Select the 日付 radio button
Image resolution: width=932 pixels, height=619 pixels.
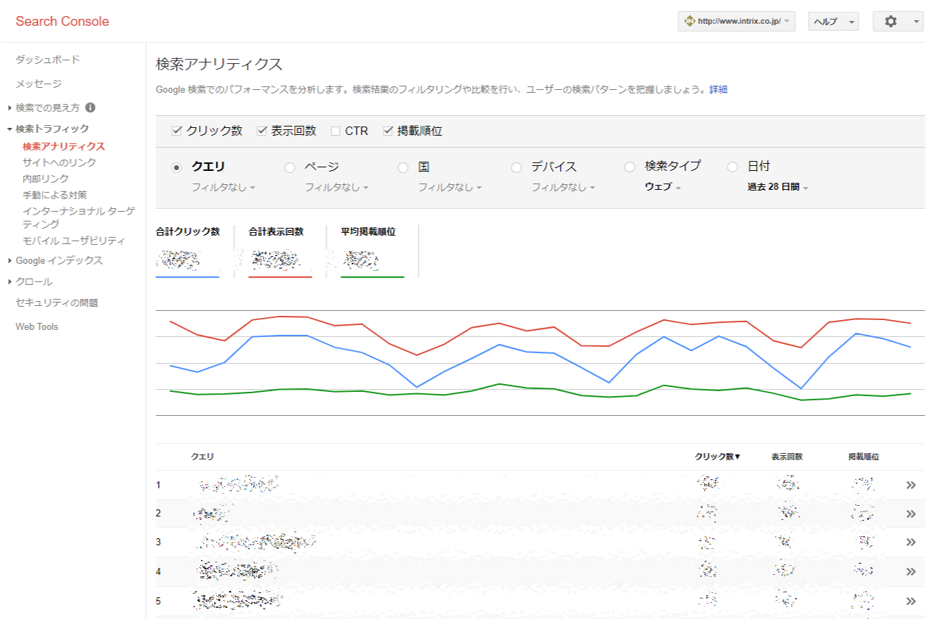pyautogui.click(x=732, y=167)
